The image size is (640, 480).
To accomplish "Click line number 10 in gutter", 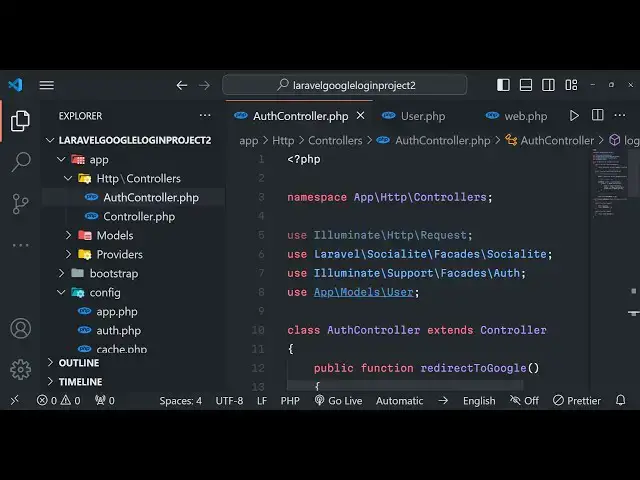I will pyautogui.click(x=258, y=330).
